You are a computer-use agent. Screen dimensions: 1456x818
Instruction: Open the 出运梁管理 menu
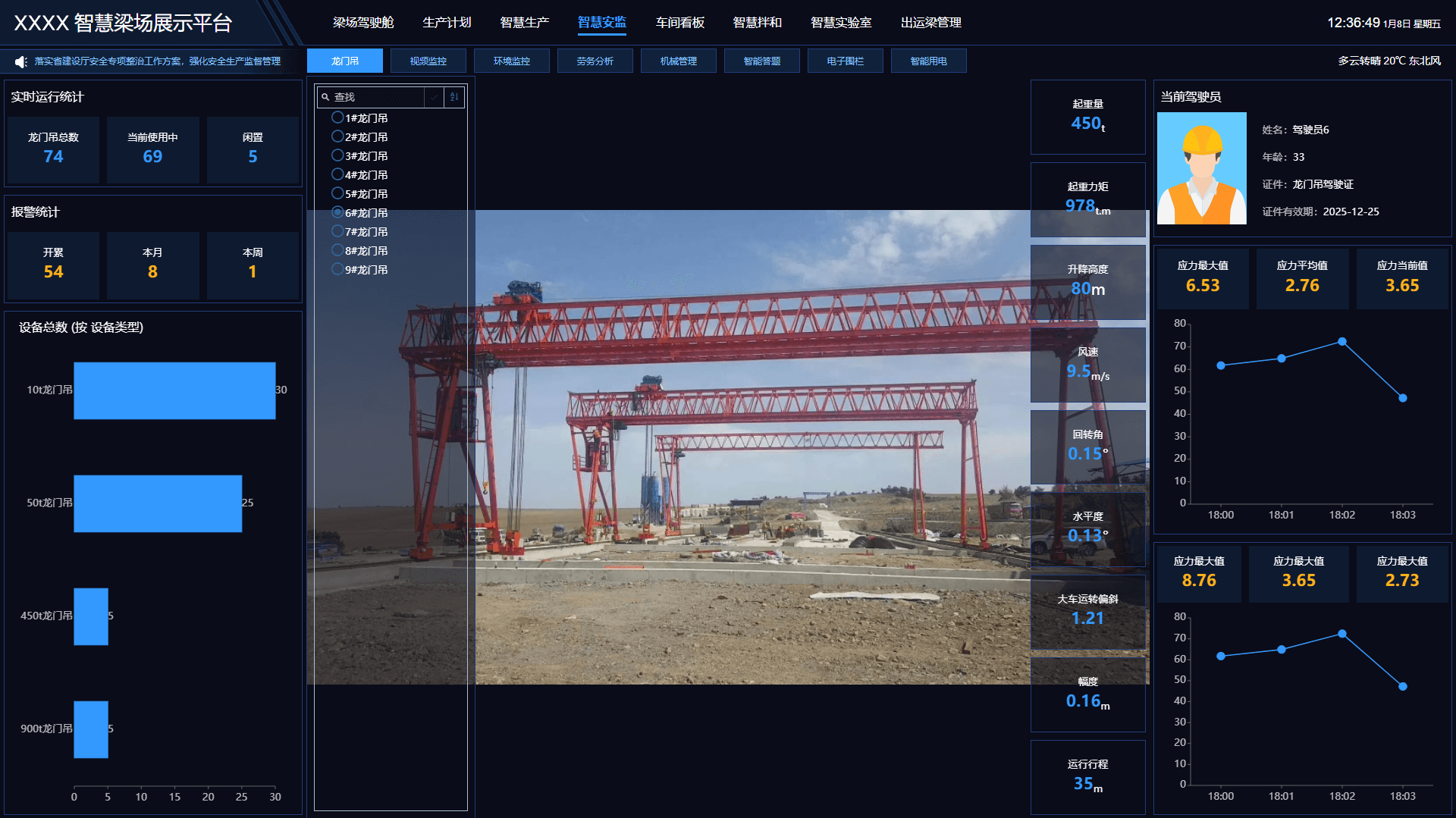pos(930,23)
